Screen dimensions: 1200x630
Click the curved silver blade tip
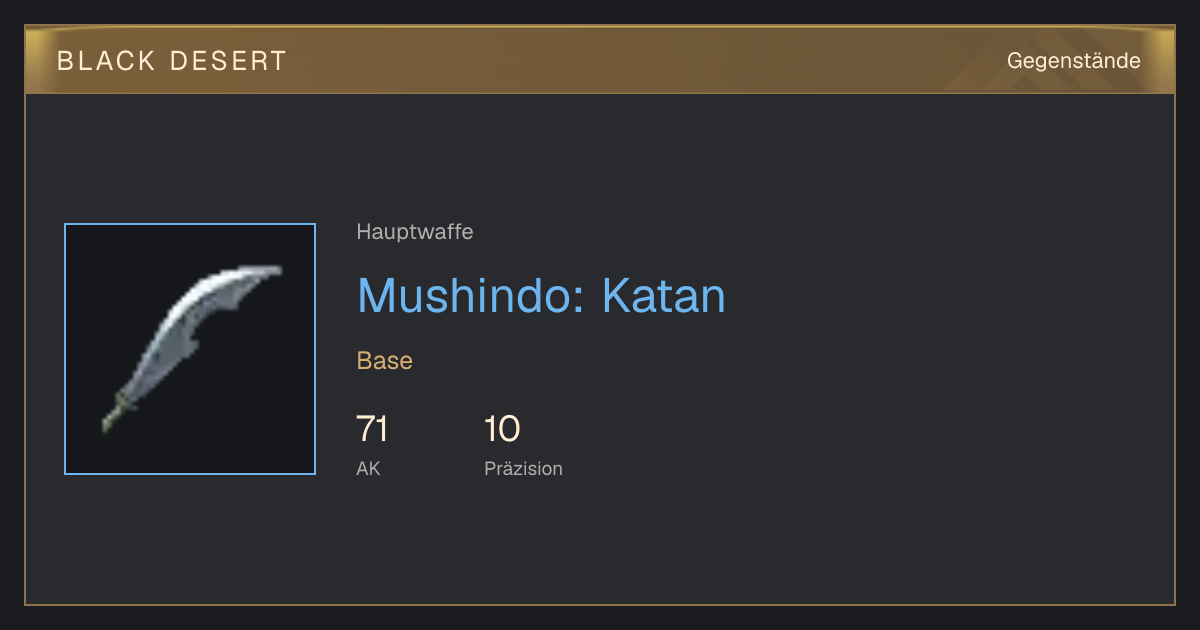click(260, 273)
